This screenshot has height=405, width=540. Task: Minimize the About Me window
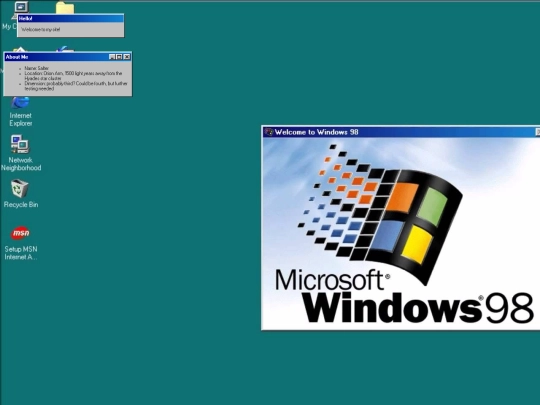click(112, 57)
